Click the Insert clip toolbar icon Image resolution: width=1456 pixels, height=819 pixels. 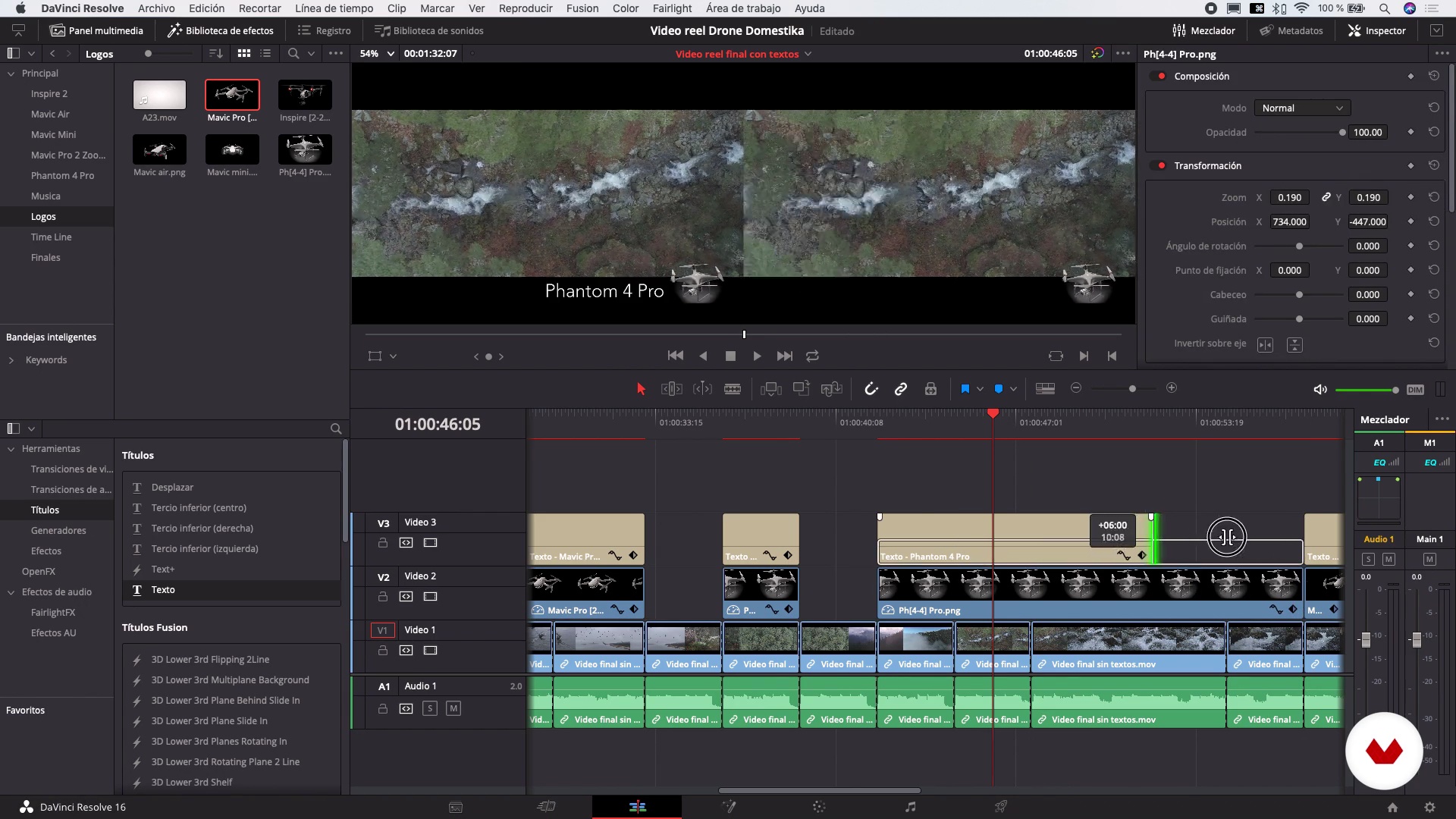771,389
